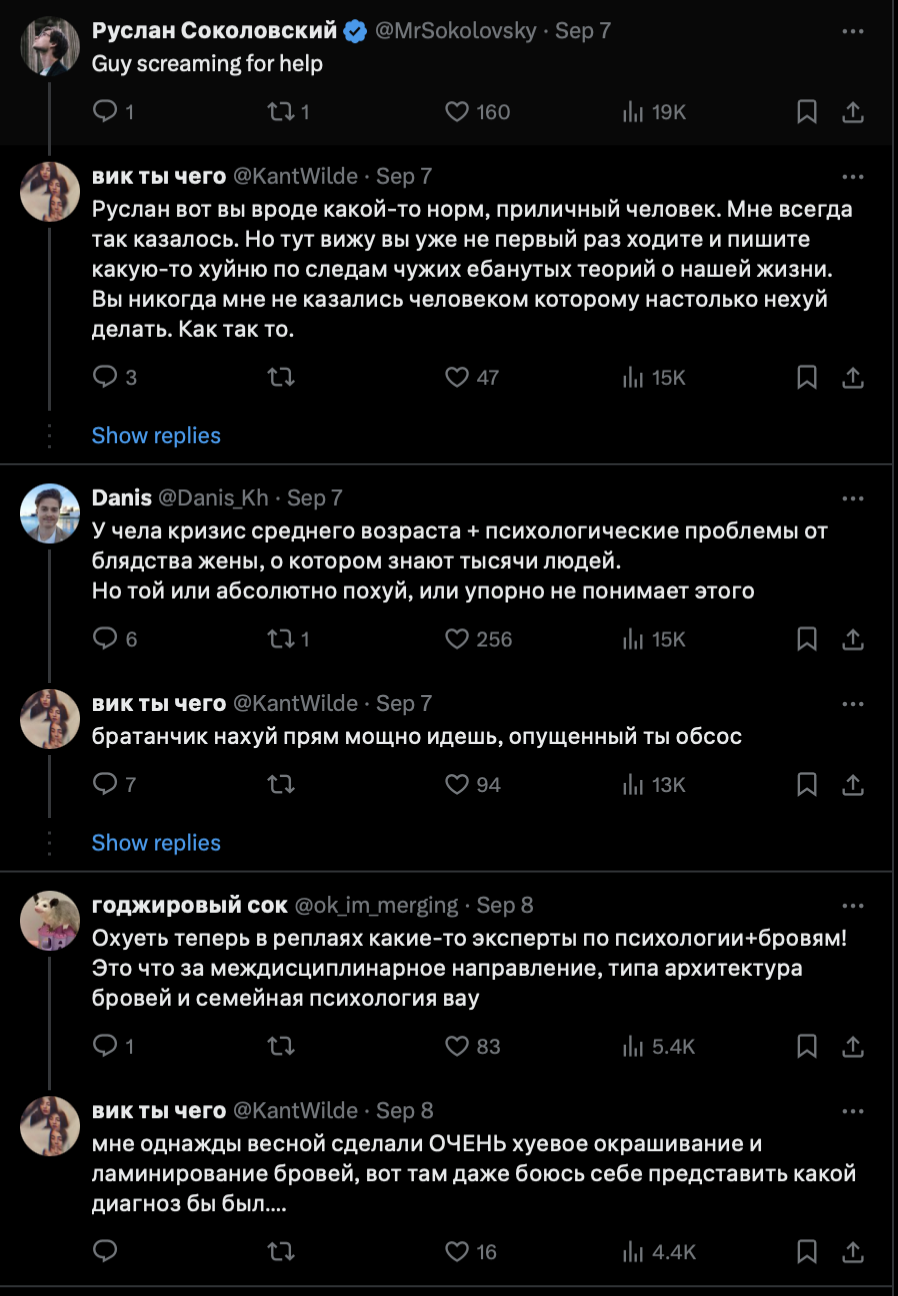The image size is (898, 1296).
Task: Show replies under the first @KantWilde reply
Action: 156,436
